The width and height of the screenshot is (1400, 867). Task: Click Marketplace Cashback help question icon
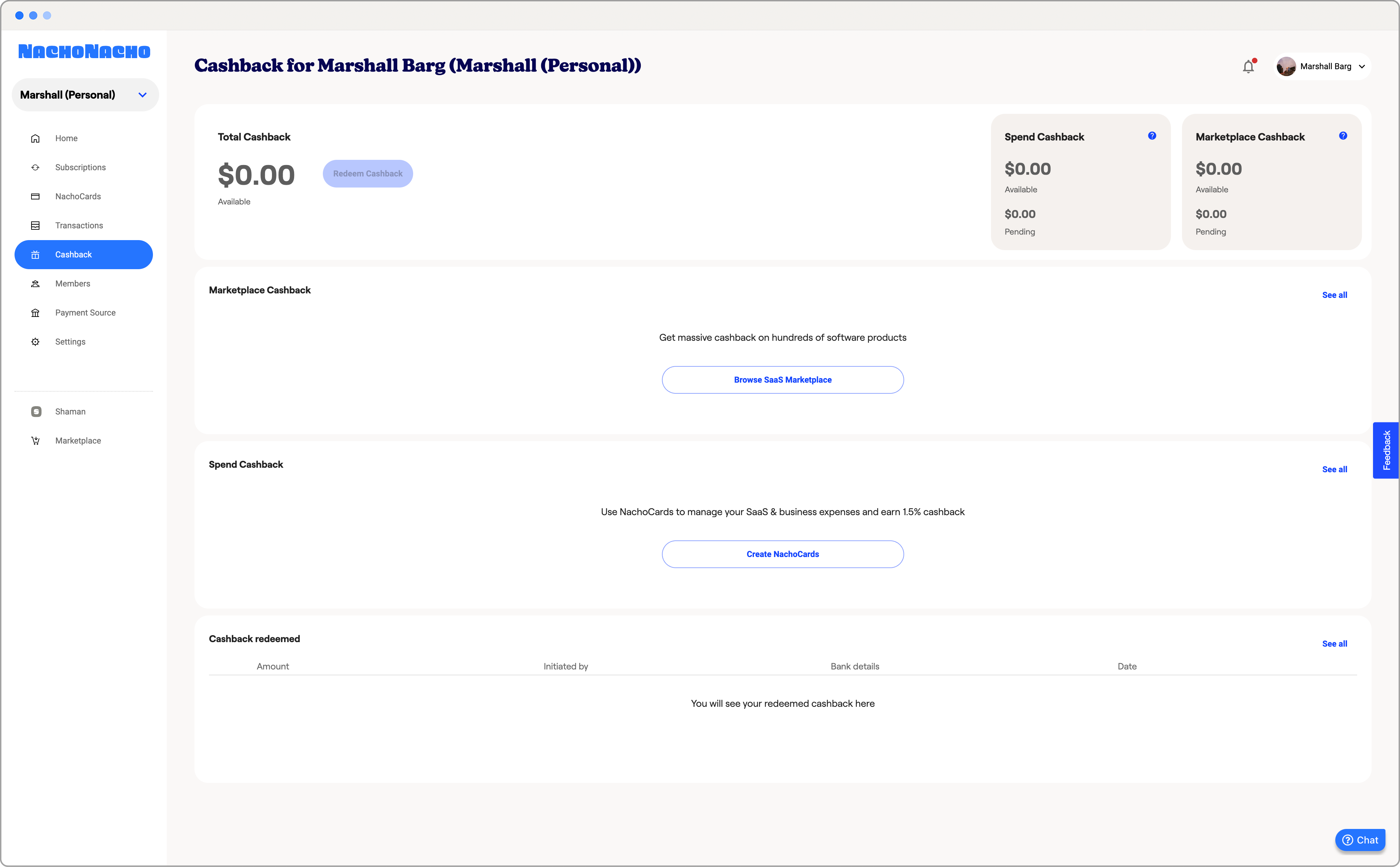[1343, 136]
